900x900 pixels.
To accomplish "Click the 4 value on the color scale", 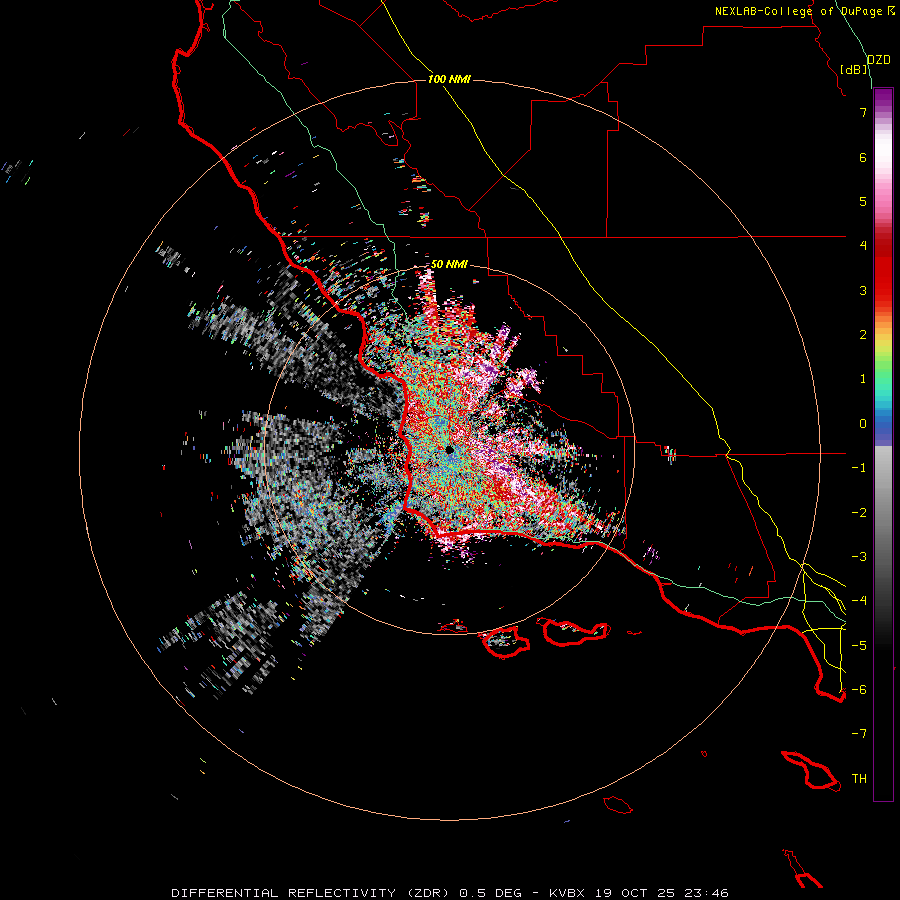I will click(863, 246).
